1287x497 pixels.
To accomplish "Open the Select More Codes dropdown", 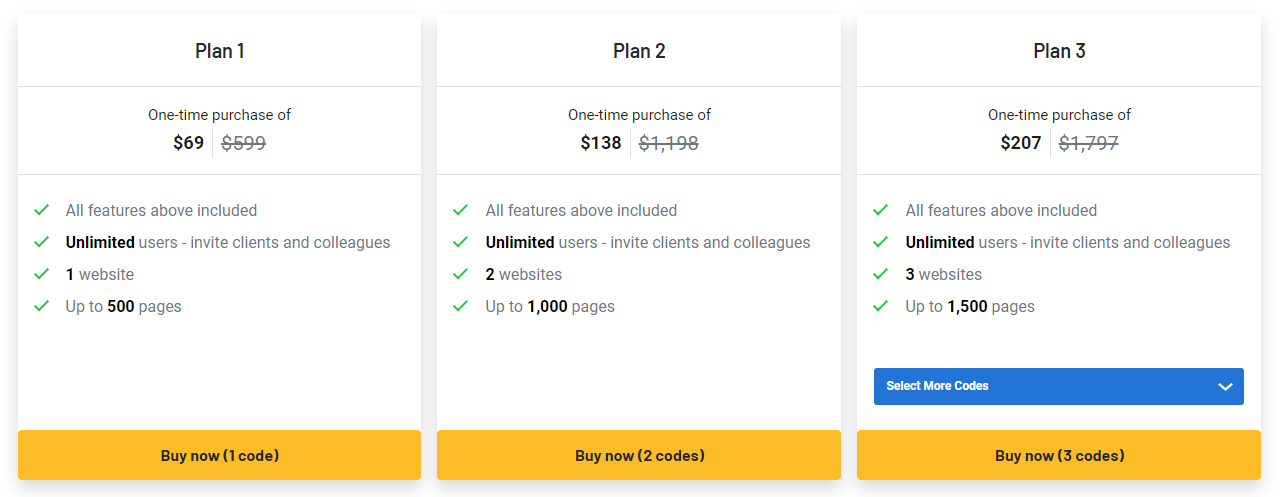I will (x=1058, y=386).
